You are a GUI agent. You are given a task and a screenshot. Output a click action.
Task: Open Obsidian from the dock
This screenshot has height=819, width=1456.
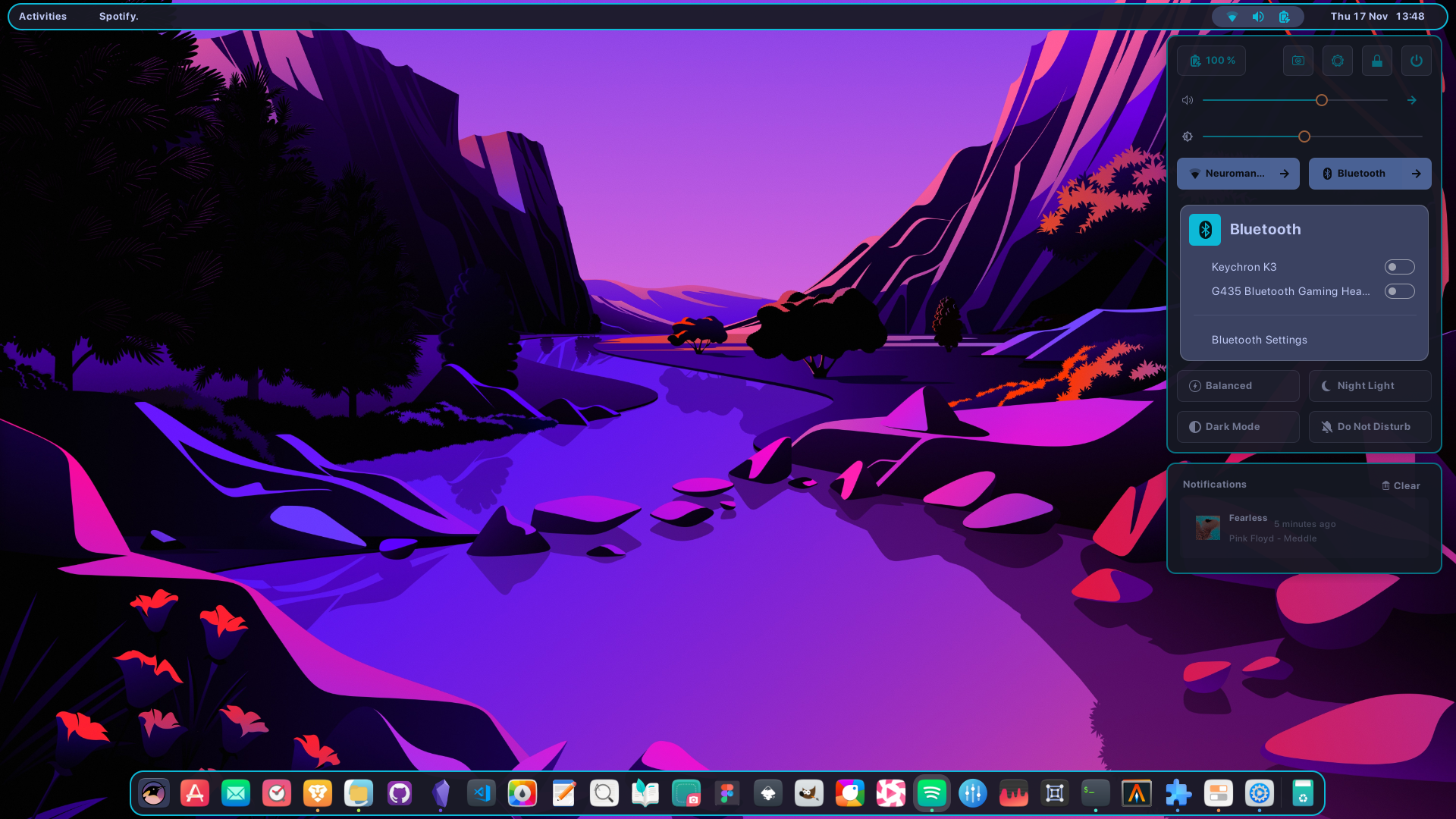[441, 793]
